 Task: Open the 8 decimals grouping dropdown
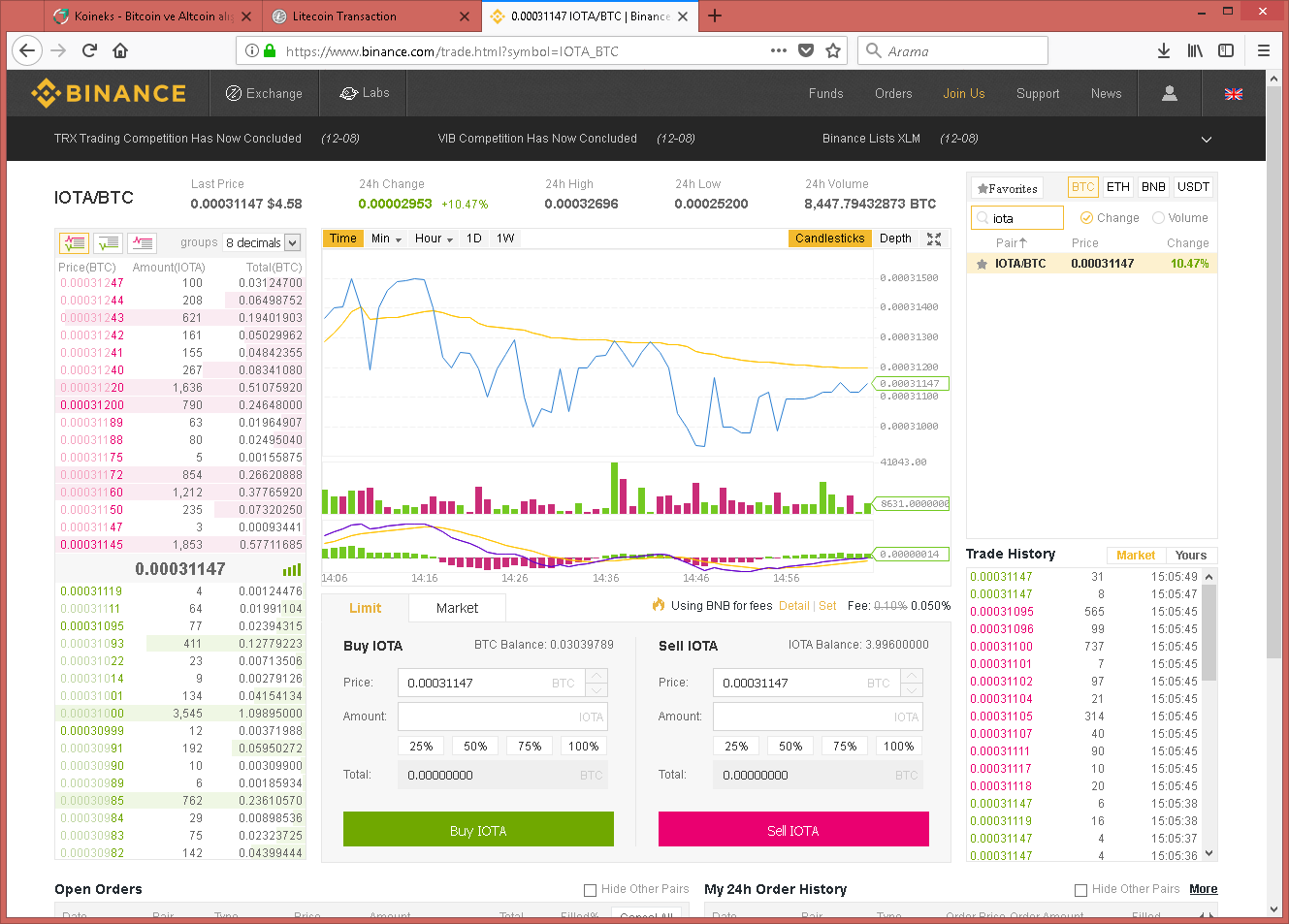tap(263, 242)
